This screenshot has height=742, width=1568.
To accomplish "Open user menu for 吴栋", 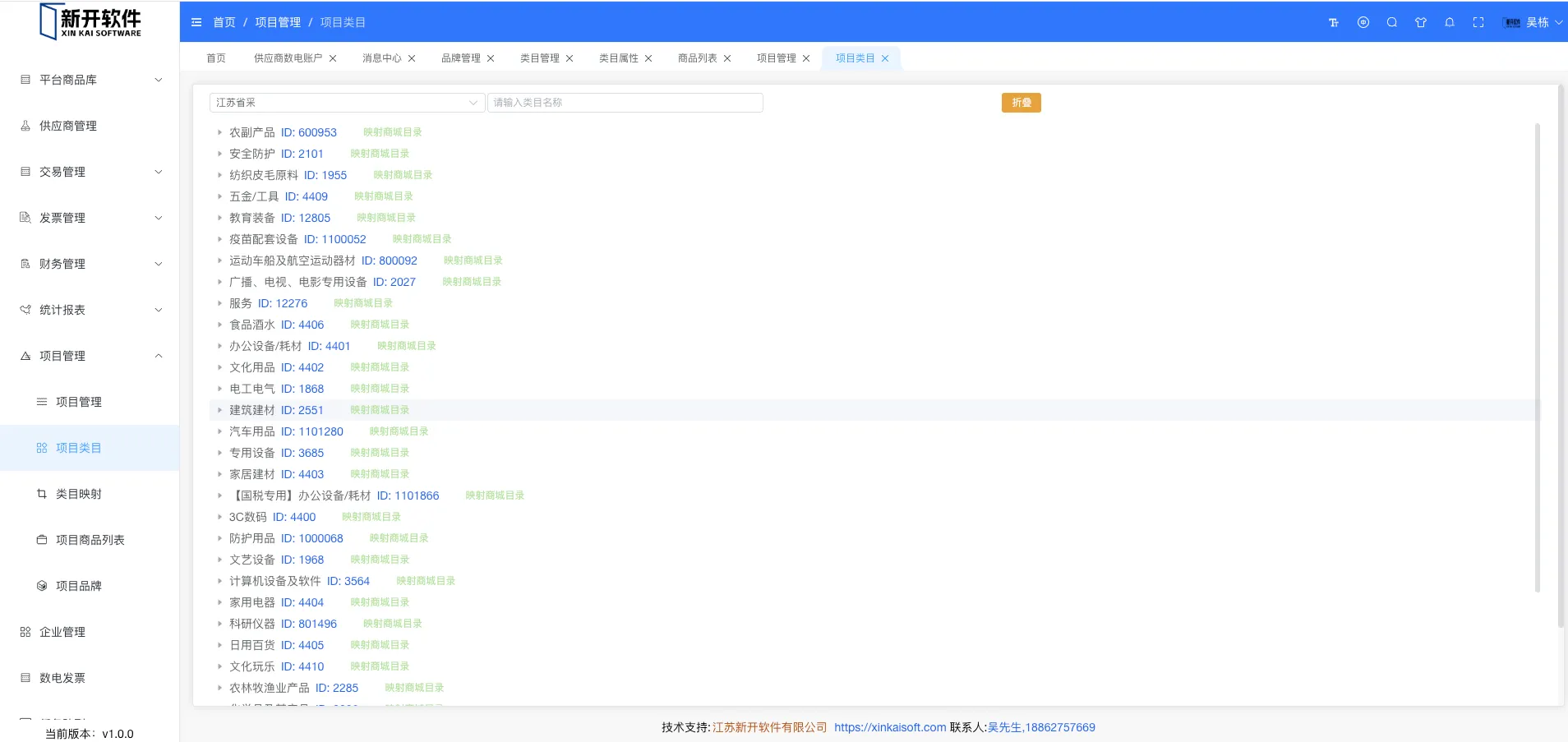I will tap(1535, 23).
